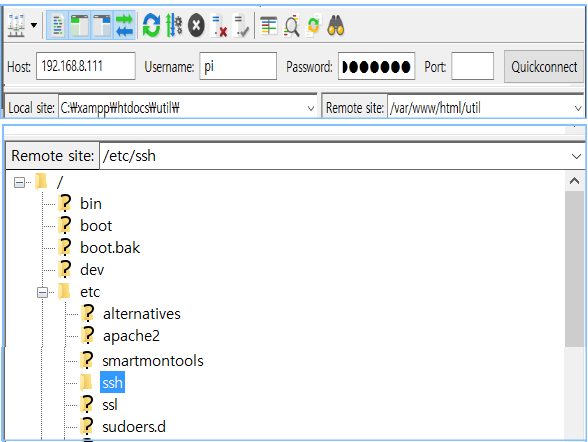Refresh the file and folder lists
588x442 pixels.
point(151,25)
